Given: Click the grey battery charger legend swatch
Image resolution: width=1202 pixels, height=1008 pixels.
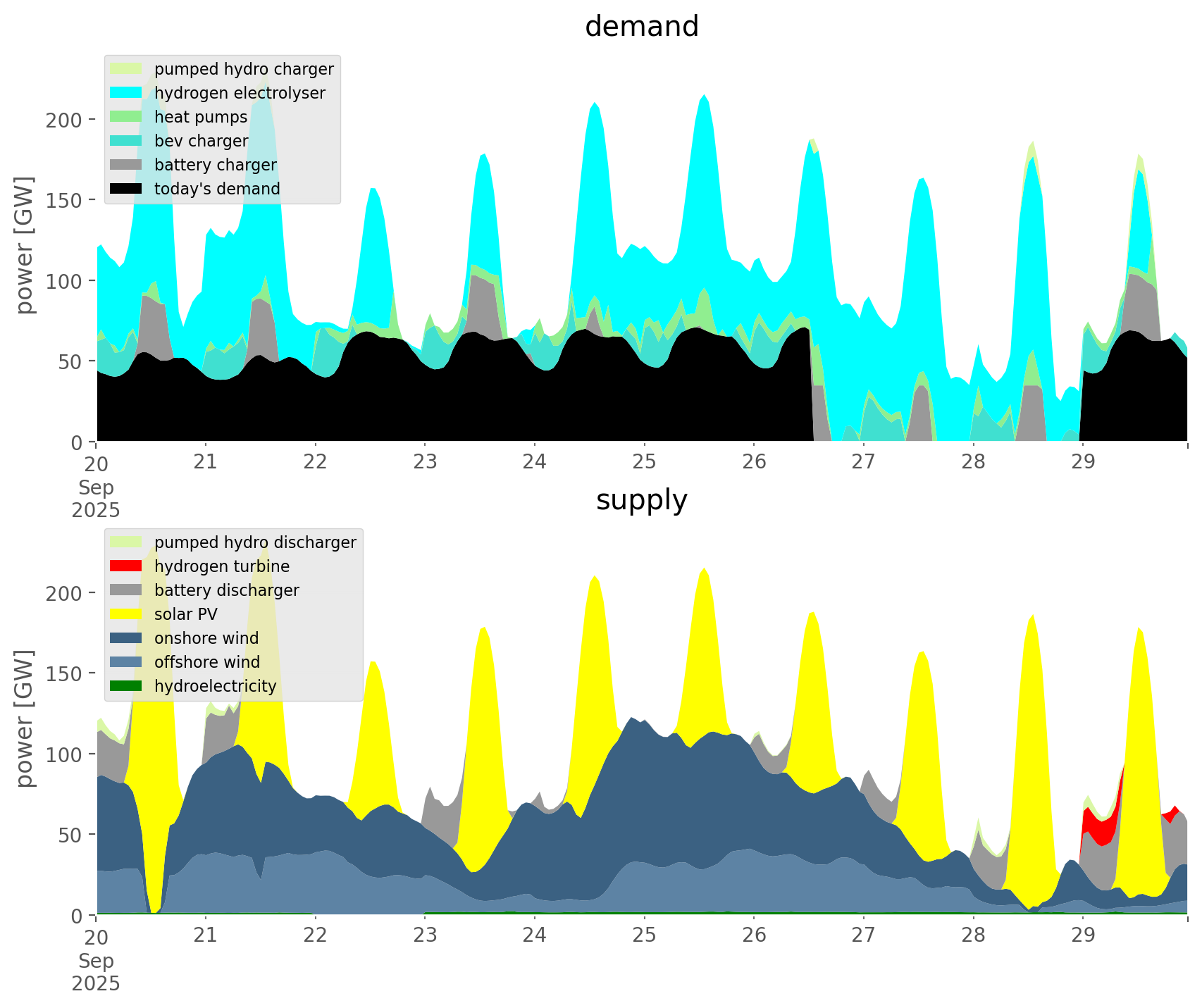Looking at the screenshot, I should coord(127,165).
